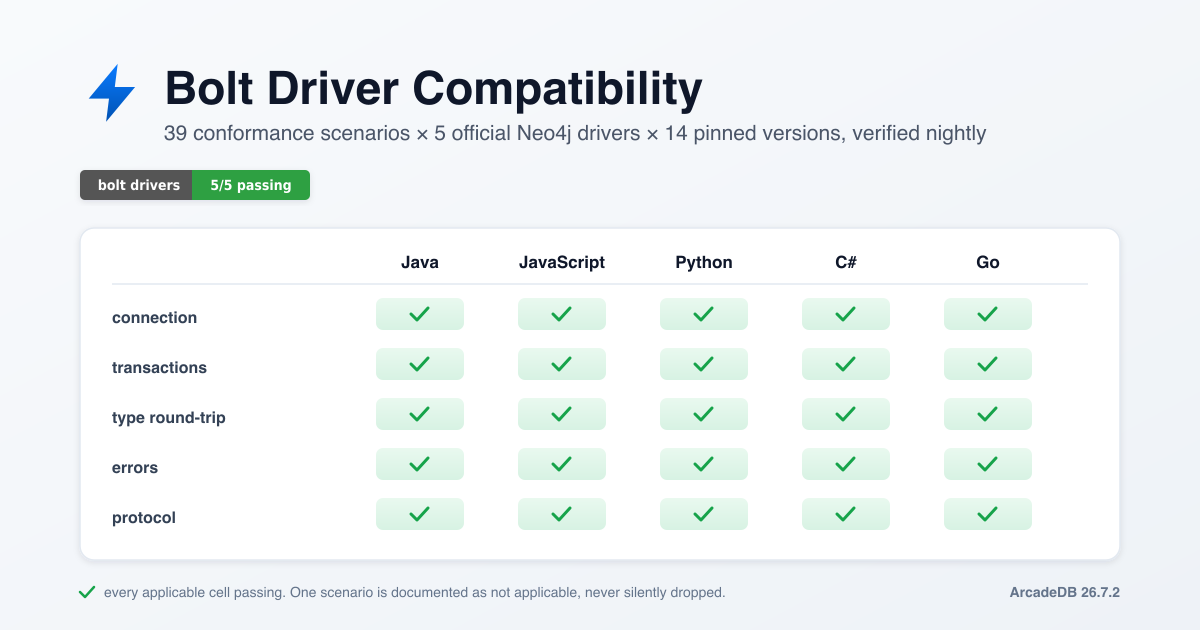The image size is (1200, 630).
Task: Click the JavaScript protocol checkmark cell
Action: point(562,514)
